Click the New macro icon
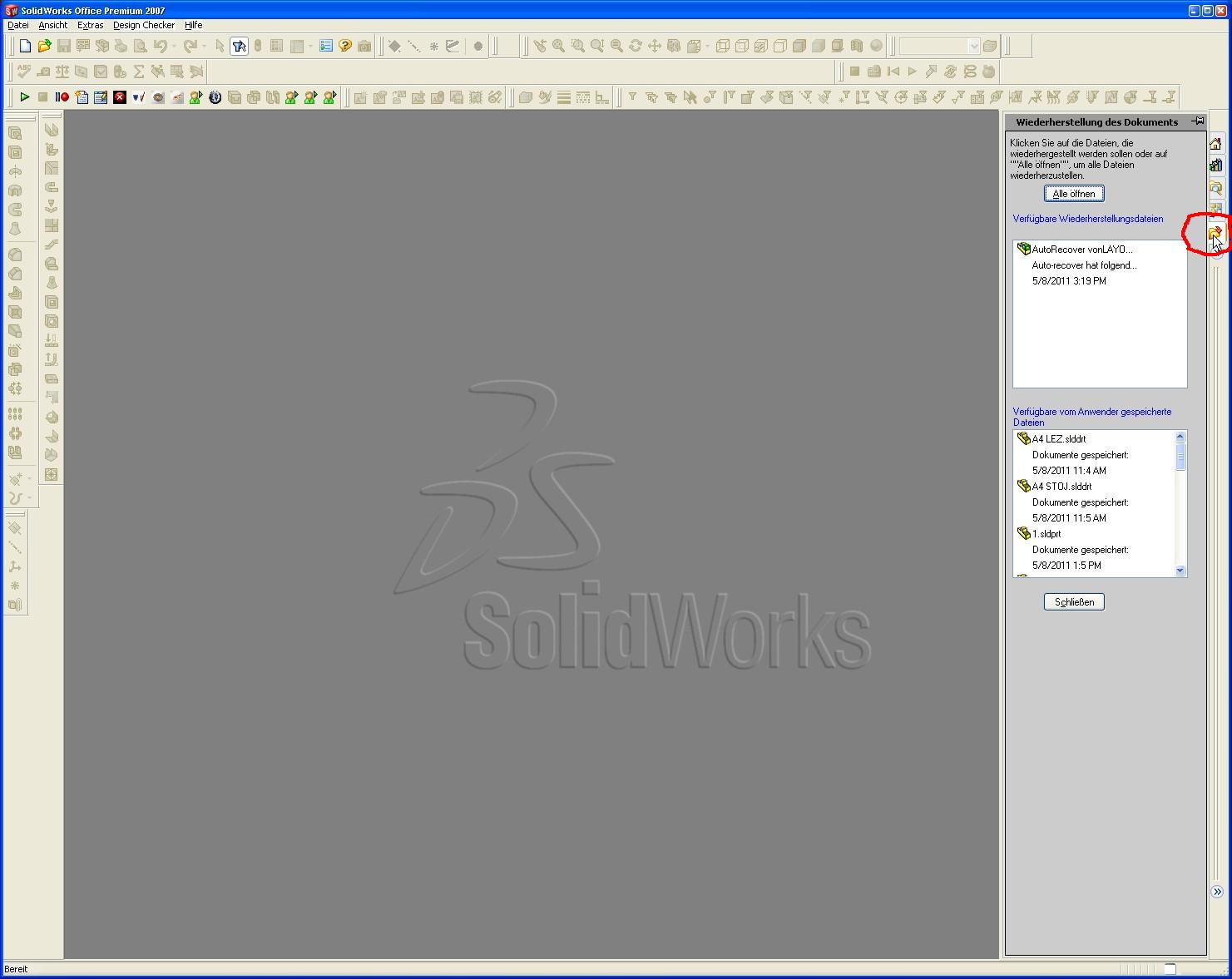1232x979 pixels. click(x=82, y=97)
